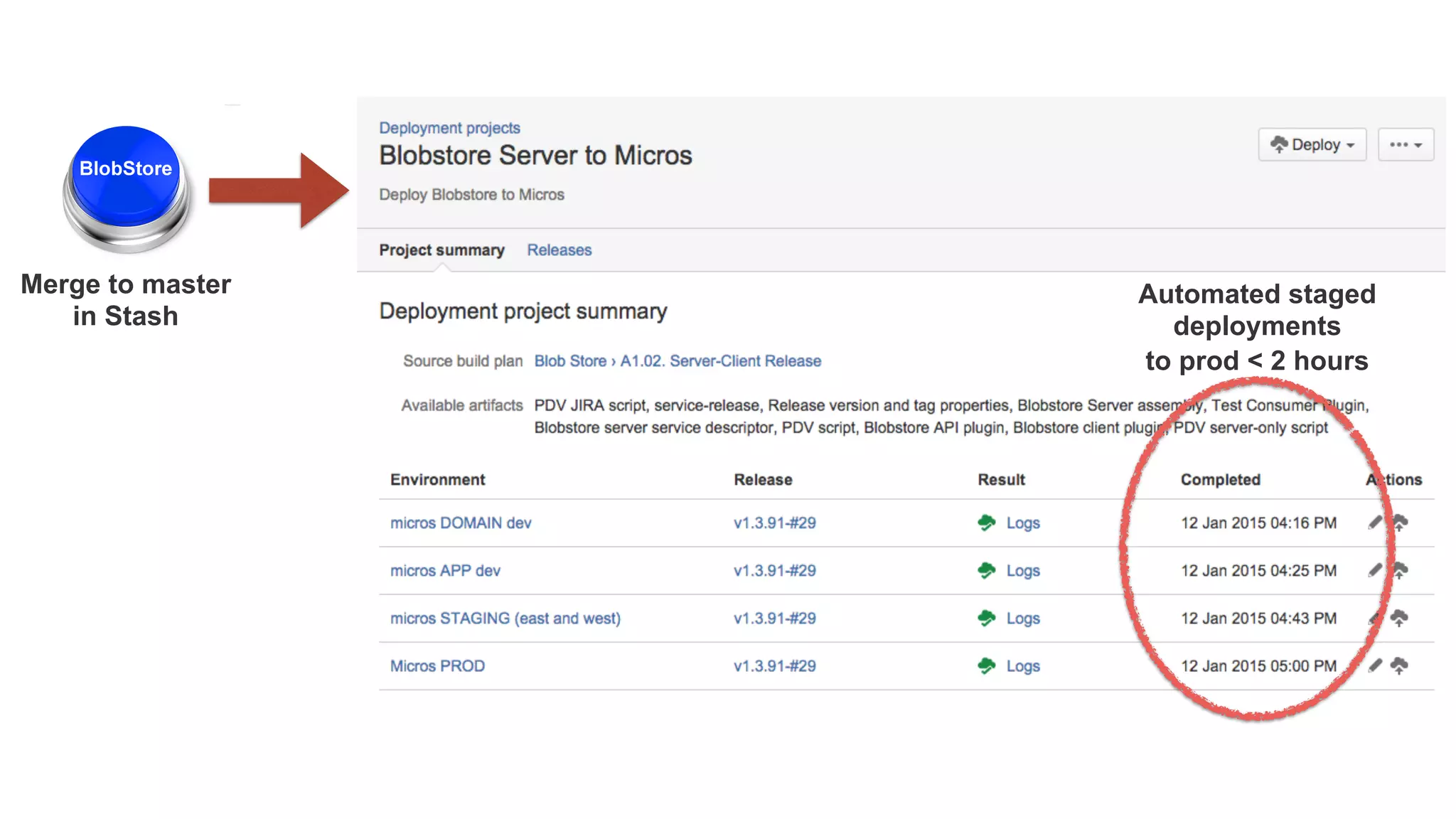Viewport: 1456px width, 819px height.
Task: Edit micros APP dev with pencil icon
Action: pos(1375,570)
